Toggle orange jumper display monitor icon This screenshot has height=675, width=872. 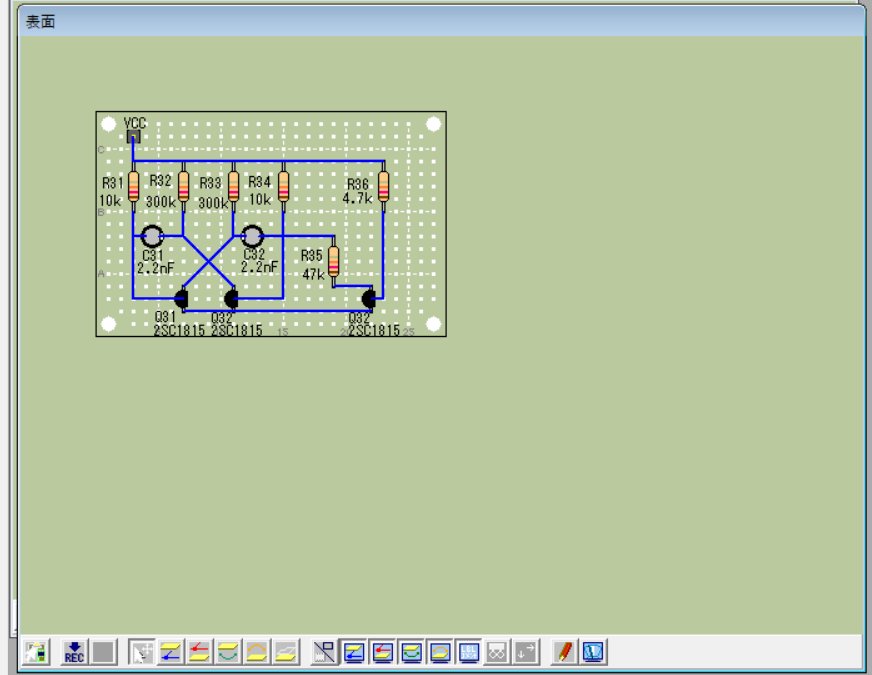[440, 652]
